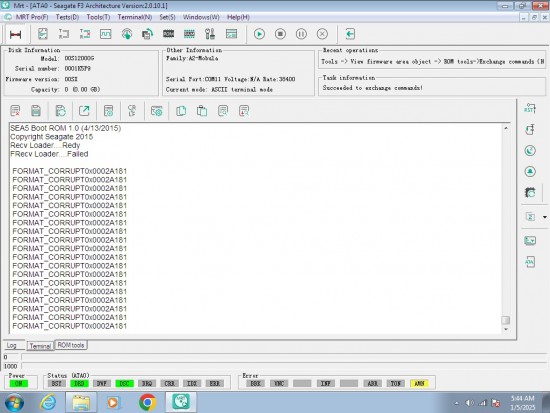Click the Stop button in toolbar
This screenshot has height=413, width=550.
[x=280, y=34]
